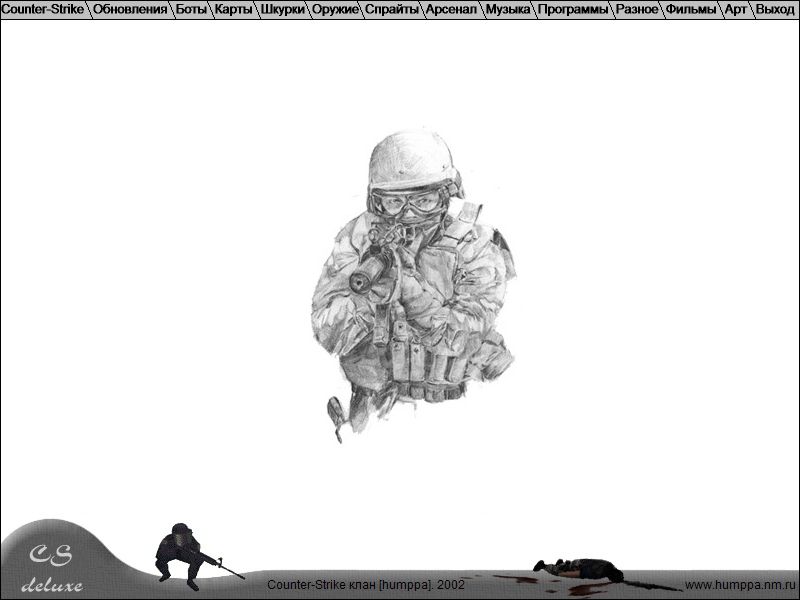Go to the Программы tab
The height and width of the screenshot is (600, 800).
coord(573,9)
